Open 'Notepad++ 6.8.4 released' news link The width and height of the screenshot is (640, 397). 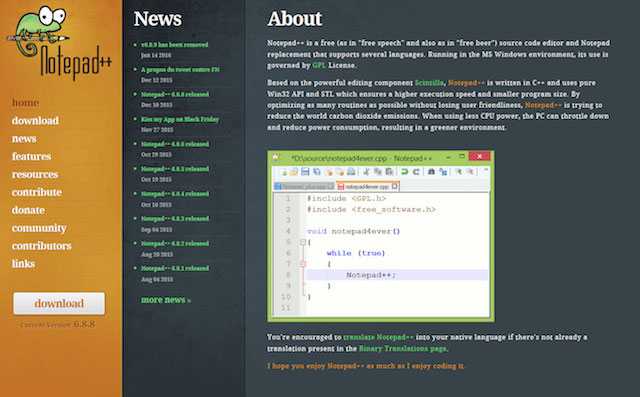(175, 194)
